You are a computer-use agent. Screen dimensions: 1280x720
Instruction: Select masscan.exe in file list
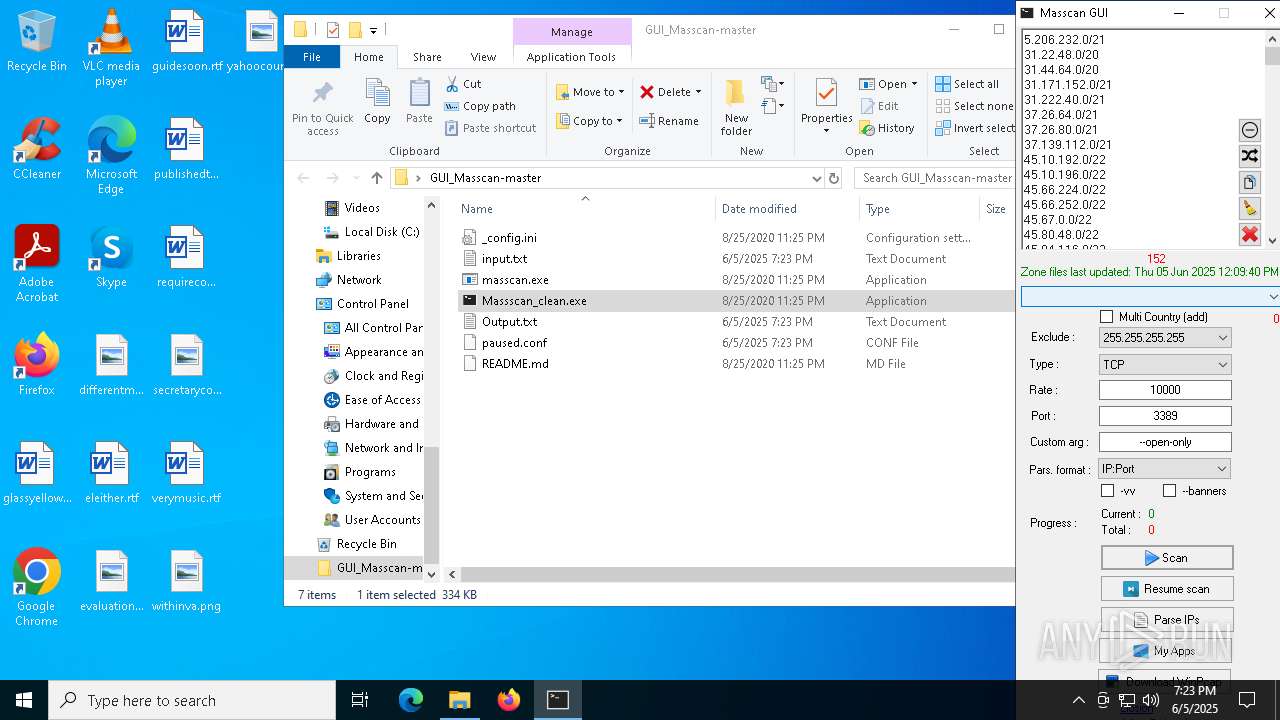coord(514,280)
